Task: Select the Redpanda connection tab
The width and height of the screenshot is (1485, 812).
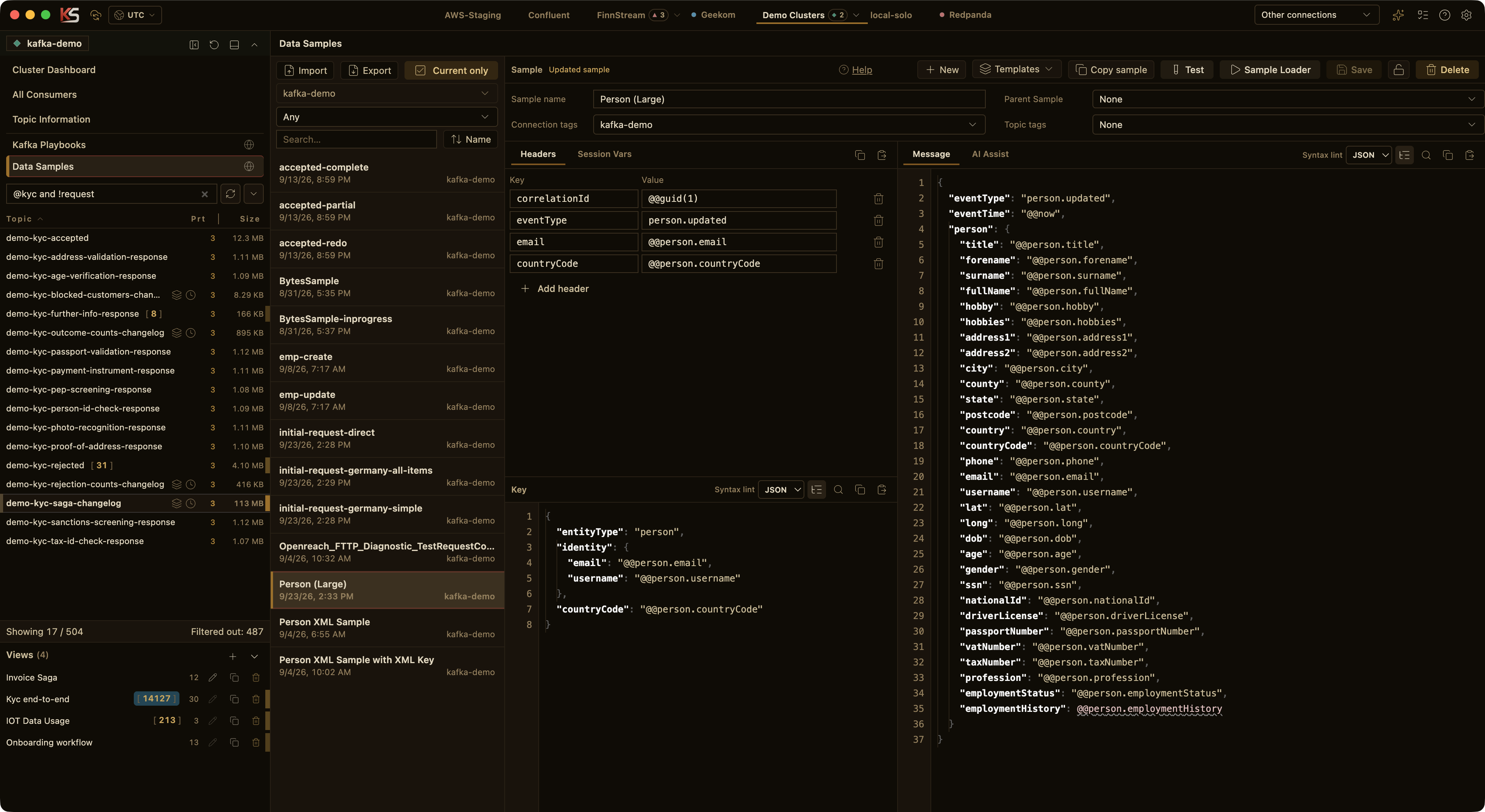Action: pyautogui.click(x=965, y=15)
